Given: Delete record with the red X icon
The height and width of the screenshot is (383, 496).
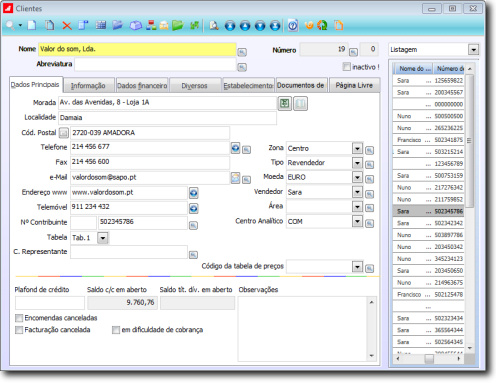Looking at the screenshot, I should (67, 26).
